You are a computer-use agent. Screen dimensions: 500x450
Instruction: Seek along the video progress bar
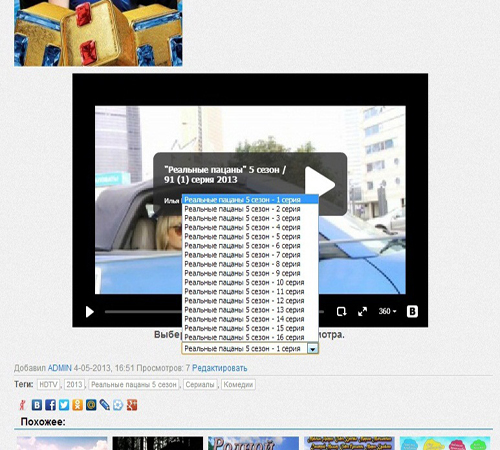(x=143, y=312)
